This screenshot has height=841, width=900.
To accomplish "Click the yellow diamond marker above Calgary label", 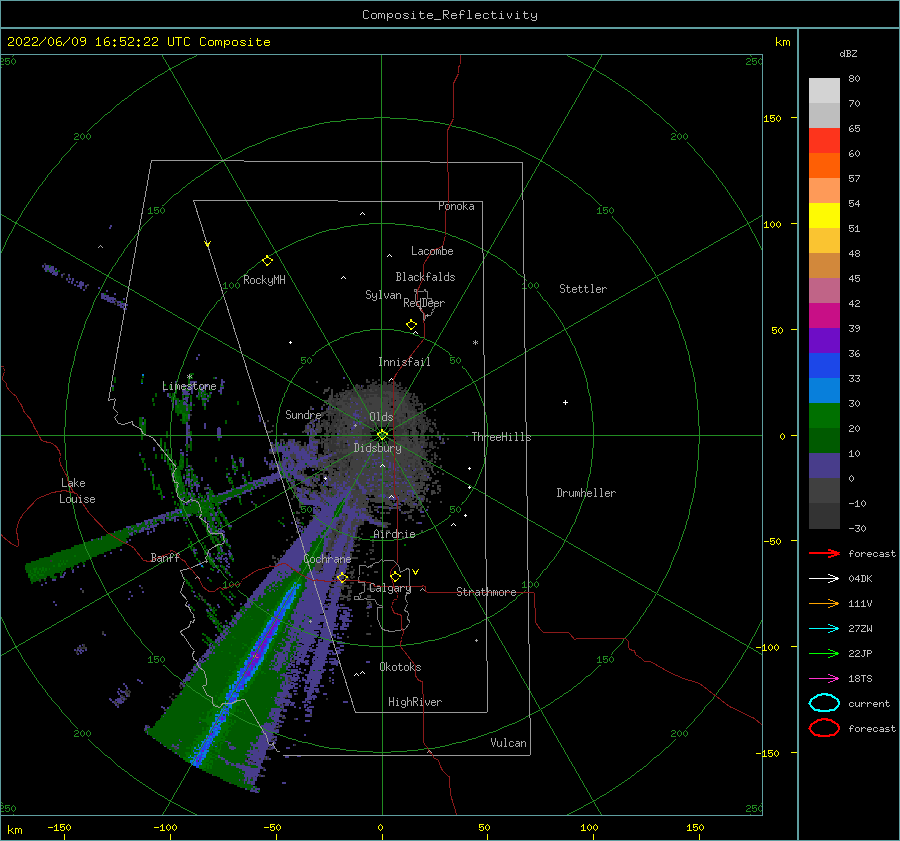I will 395,576.
